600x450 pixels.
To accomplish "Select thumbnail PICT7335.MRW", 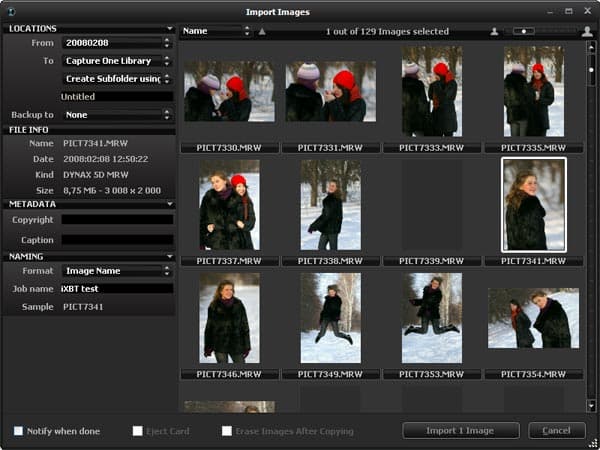I will coord(534,91).
